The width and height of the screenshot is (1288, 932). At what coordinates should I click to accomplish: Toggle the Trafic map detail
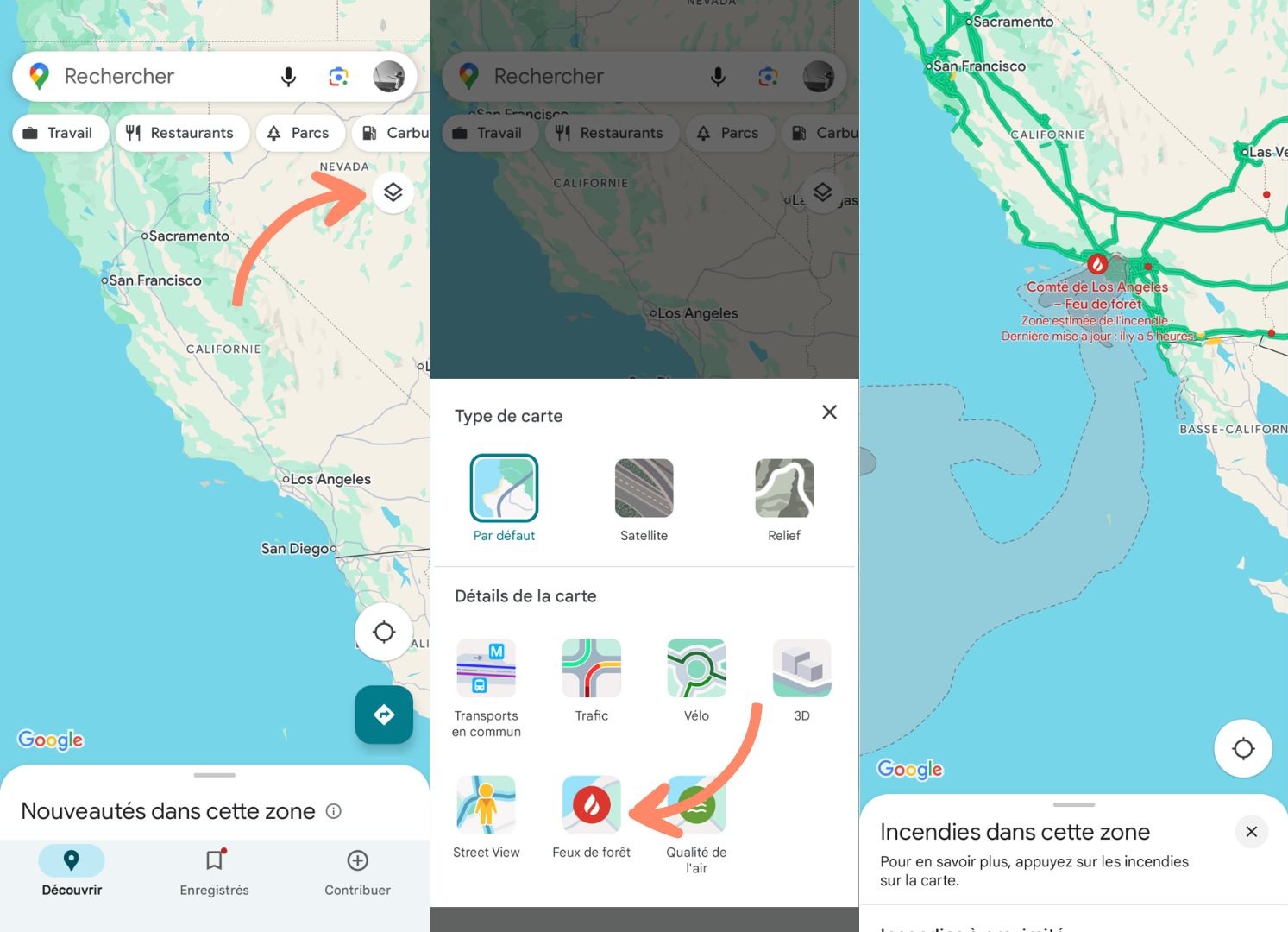click(x=592, y=680)
